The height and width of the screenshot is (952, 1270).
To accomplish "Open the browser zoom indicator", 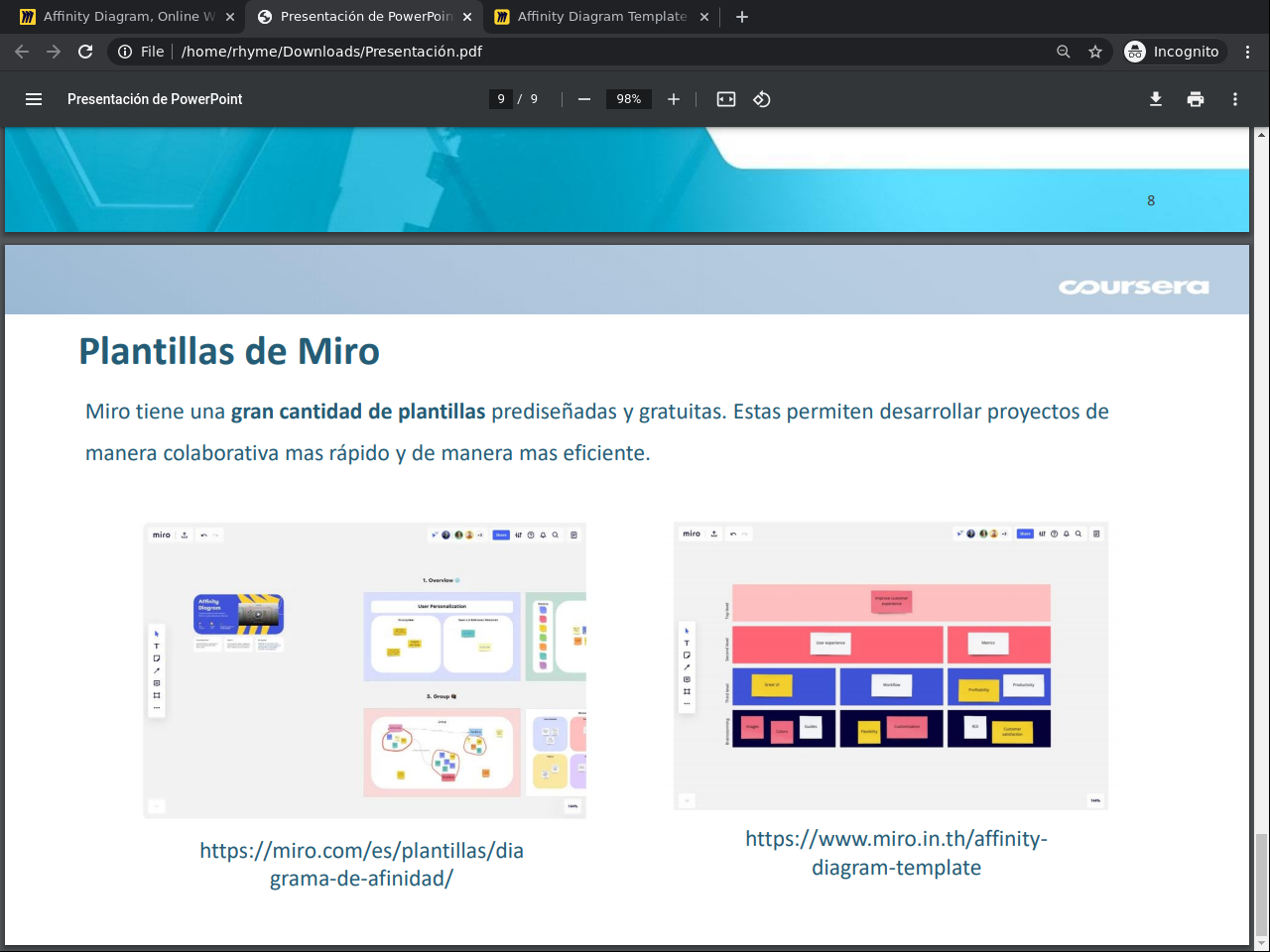I will click(x=1064, y=52).
